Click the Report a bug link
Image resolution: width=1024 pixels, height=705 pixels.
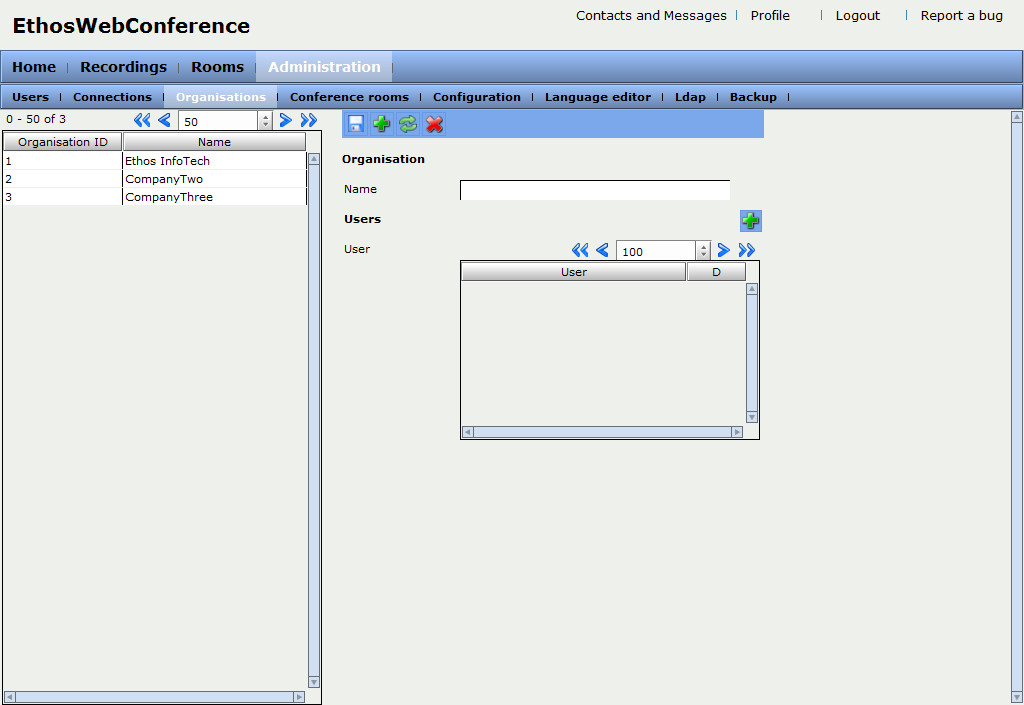click(961, 16)
